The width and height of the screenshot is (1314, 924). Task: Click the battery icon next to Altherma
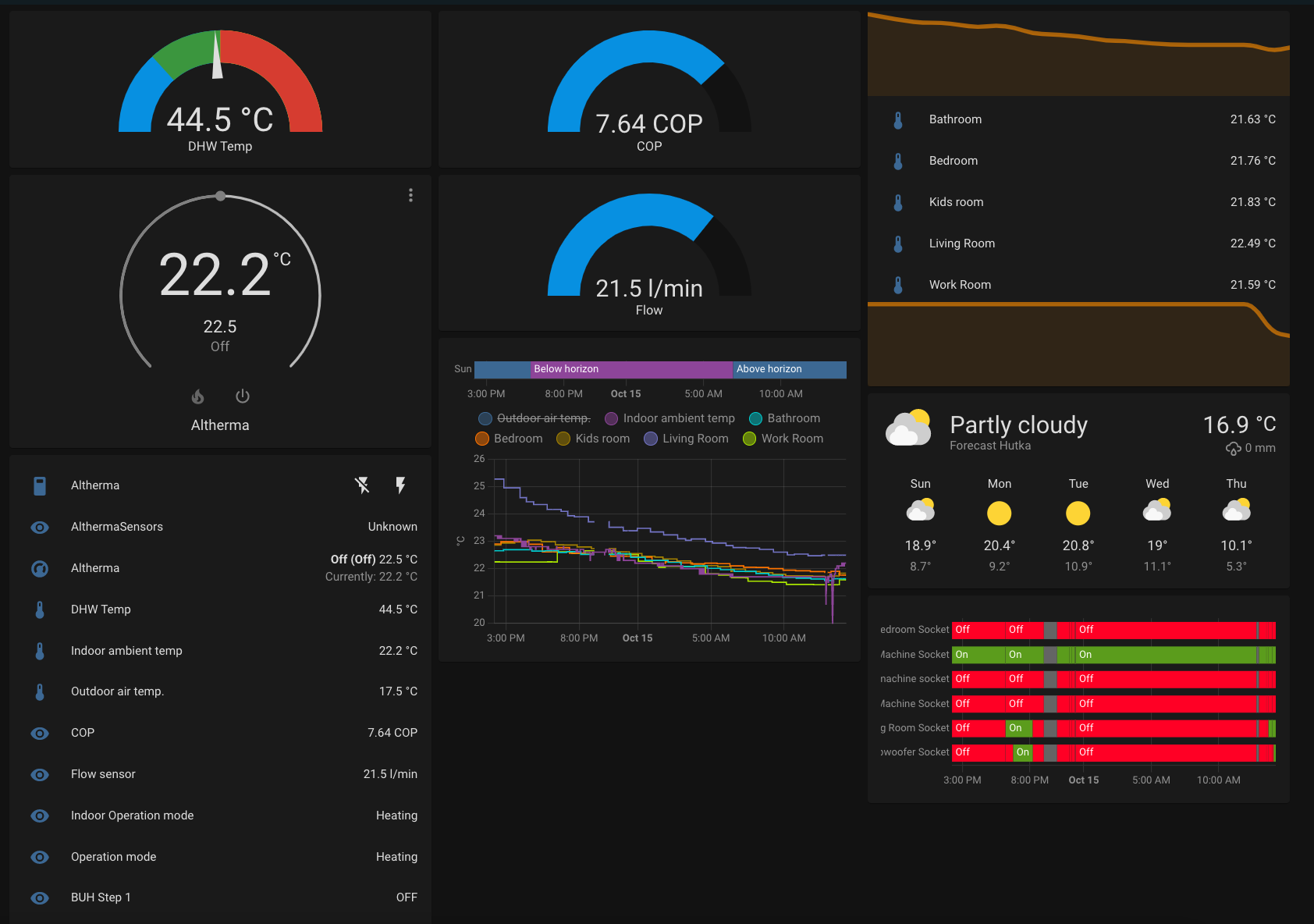click(x=39, y=485)
